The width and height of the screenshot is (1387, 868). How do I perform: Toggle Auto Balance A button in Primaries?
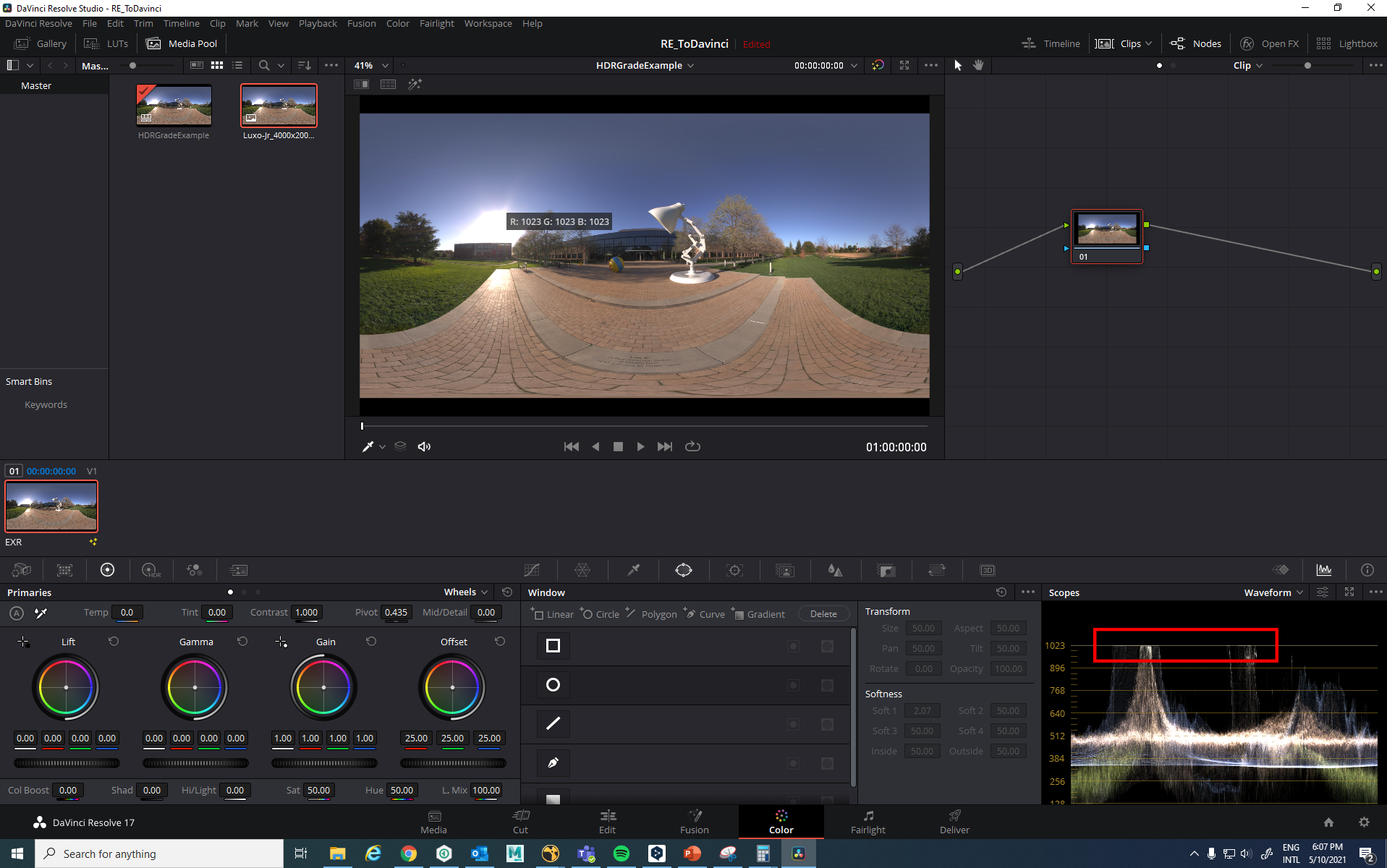pos(16,613)
